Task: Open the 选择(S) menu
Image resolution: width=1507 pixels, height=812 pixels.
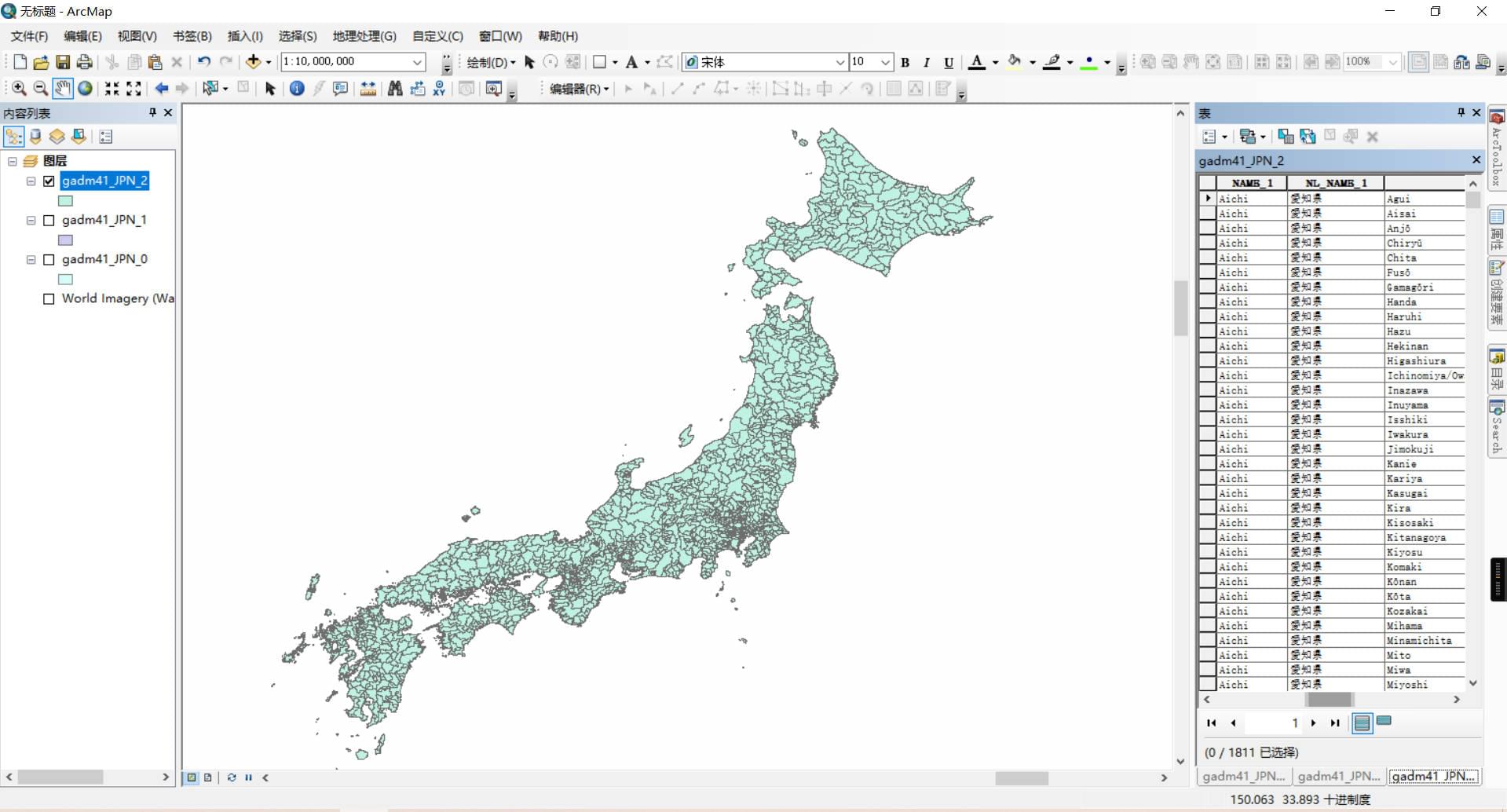Action: pyautogui.click(x=298, y=36)
